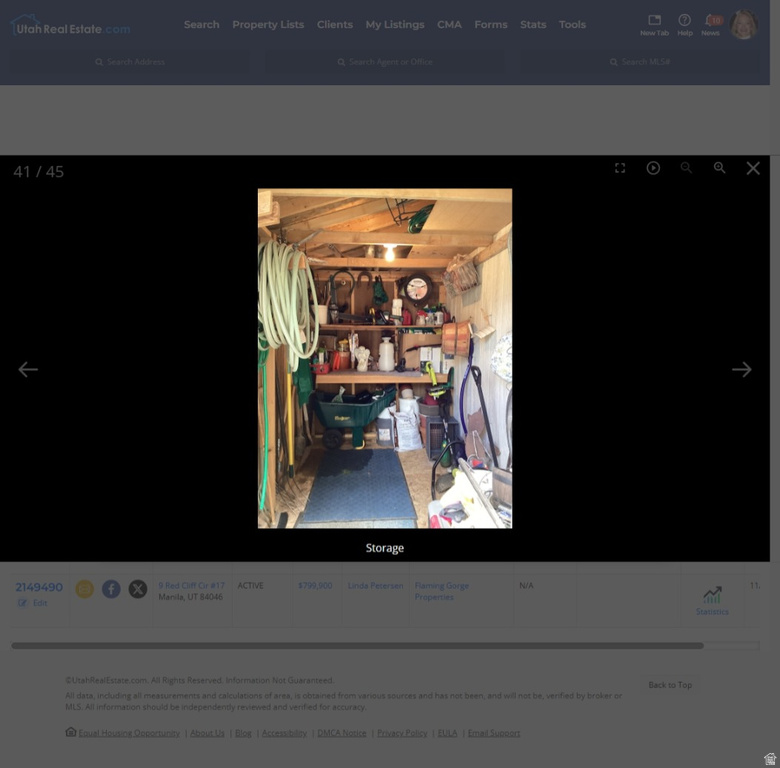Start the photo slideshow playback
Image resolution: width=780 pixels, height=768 pixels.
653,168
